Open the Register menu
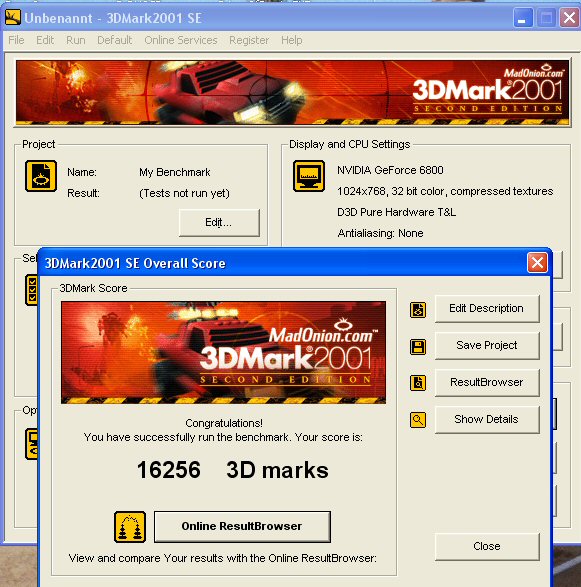This screenshot has height=587, width=581. [x=249, y=40]
